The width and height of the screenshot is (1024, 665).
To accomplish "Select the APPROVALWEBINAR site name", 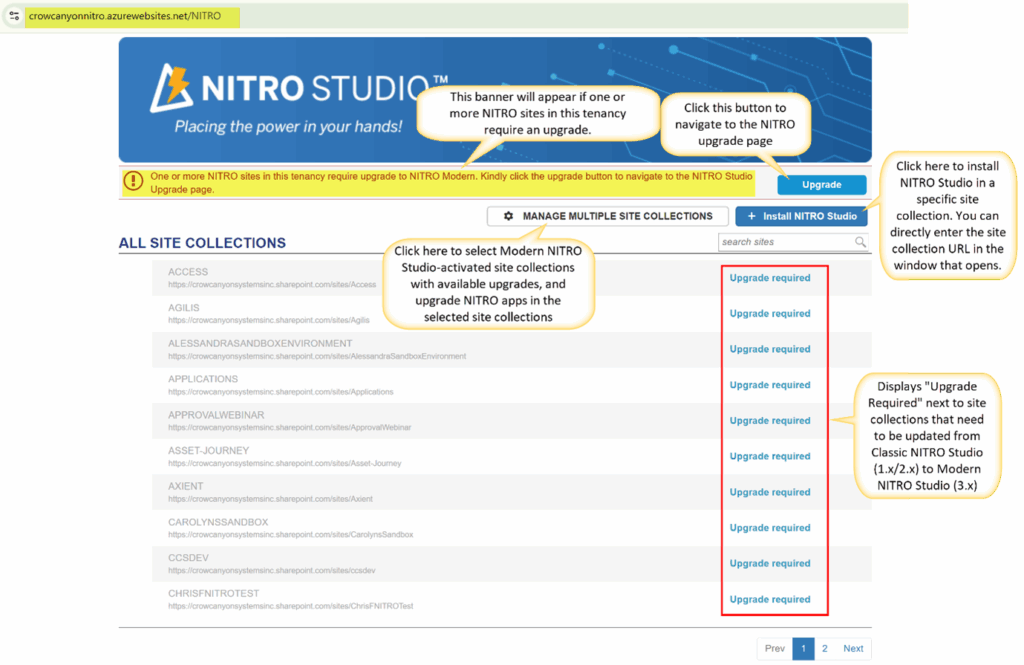I will [x=216, y=415].
